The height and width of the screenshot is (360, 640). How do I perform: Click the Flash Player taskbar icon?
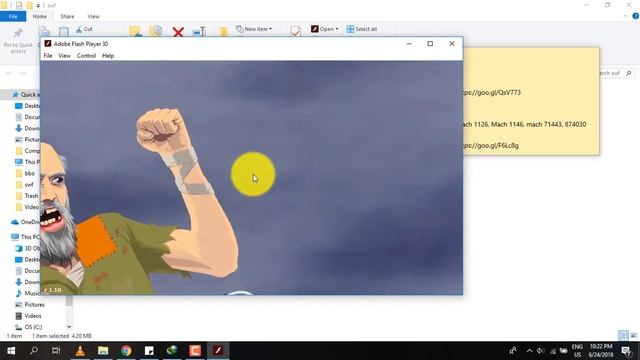(x=218, y=351)
